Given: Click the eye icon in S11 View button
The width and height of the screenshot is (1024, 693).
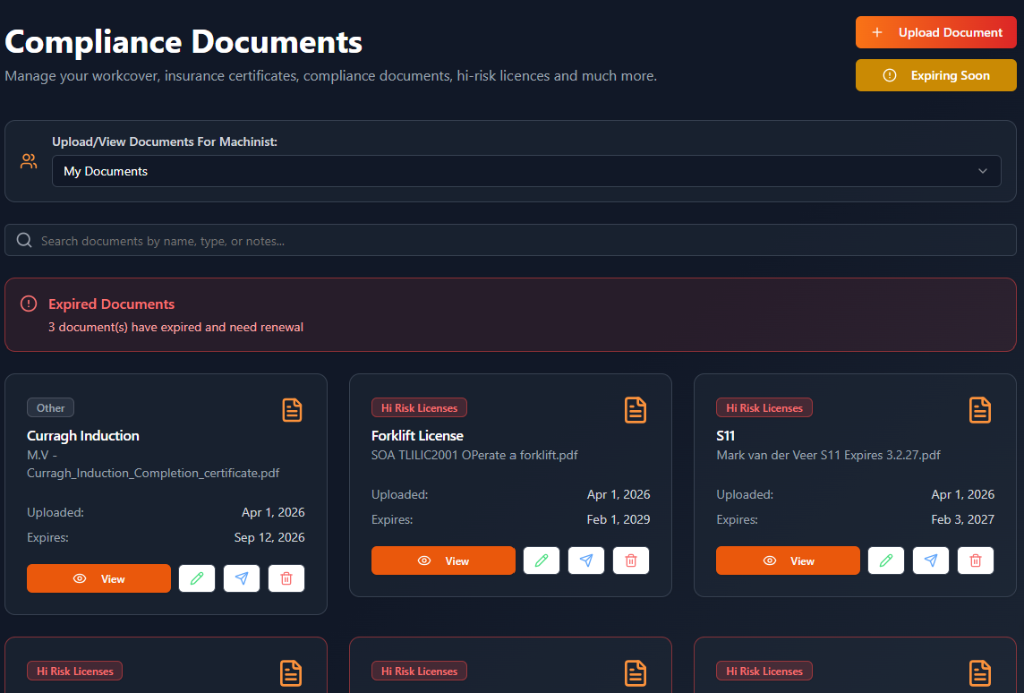Looking at the screenshot, I should pos(770,560).
